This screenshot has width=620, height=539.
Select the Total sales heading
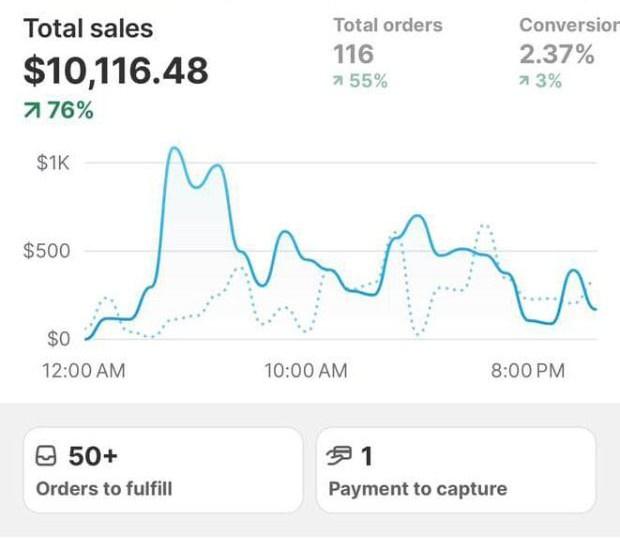tap(89, 29)
